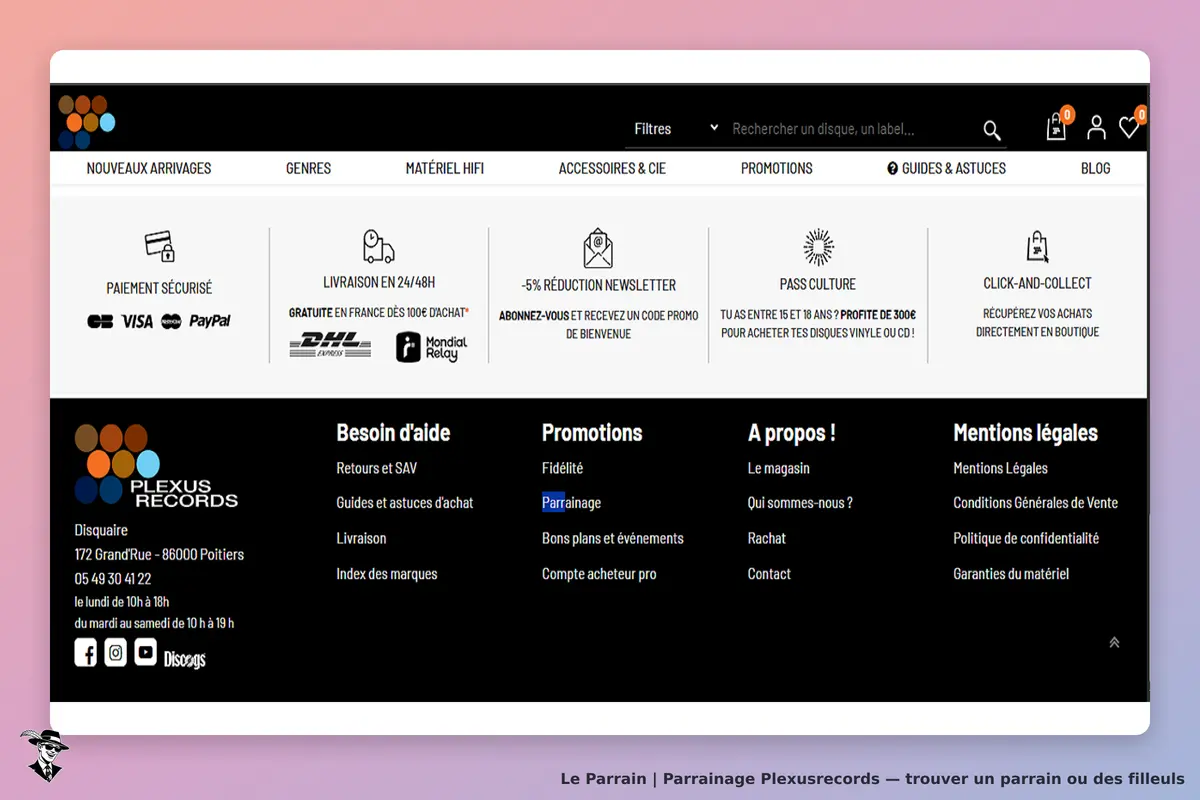Open Garanties du matériel link
Image resolution: width=1200 pixels, height=800 pixels.
(1011, 574)
